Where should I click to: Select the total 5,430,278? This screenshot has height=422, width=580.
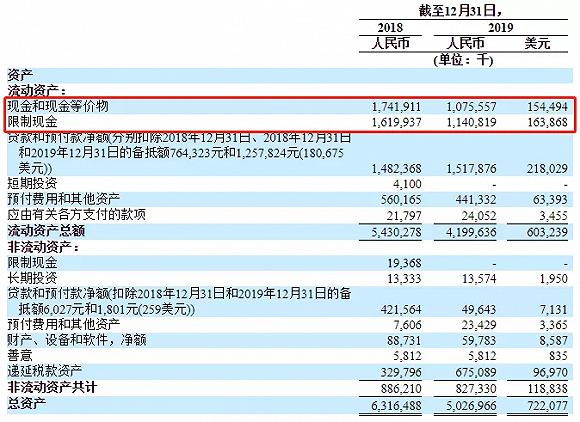click(x=396, y=232)
